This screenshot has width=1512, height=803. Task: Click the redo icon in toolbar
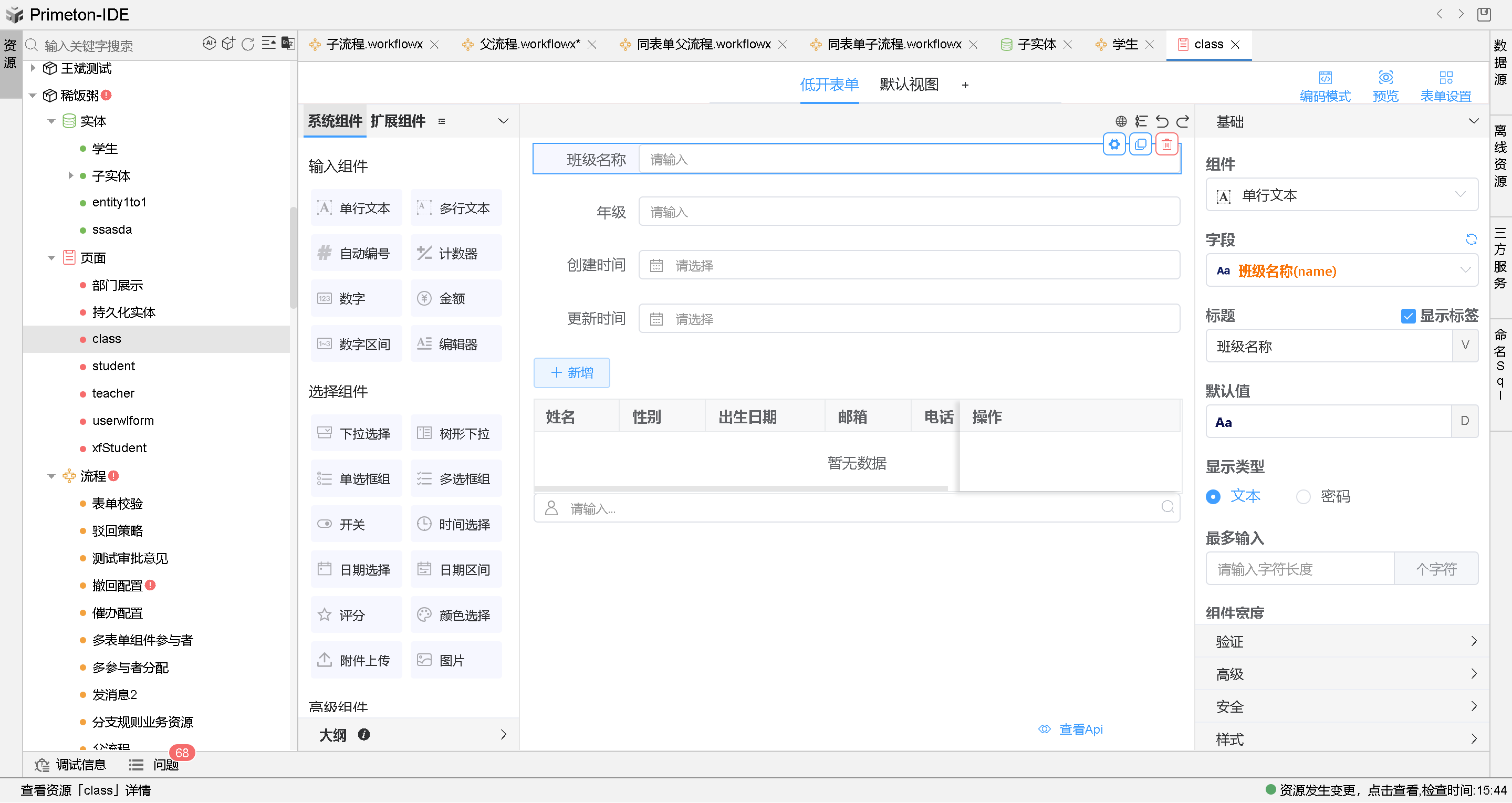[1183, 120]
